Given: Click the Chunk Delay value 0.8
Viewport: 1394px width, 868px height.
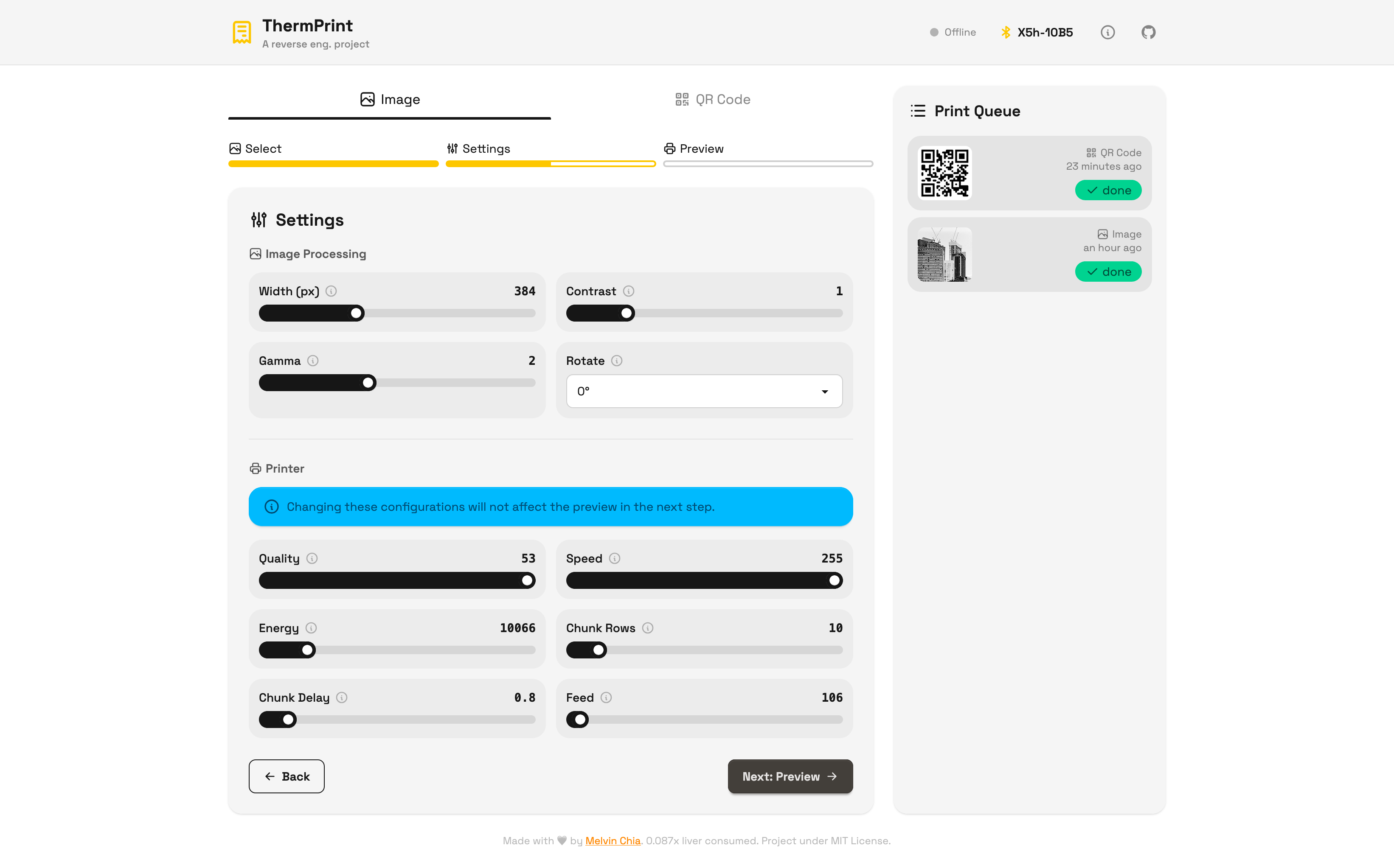Looking at the screenshot, I should 524,697.
